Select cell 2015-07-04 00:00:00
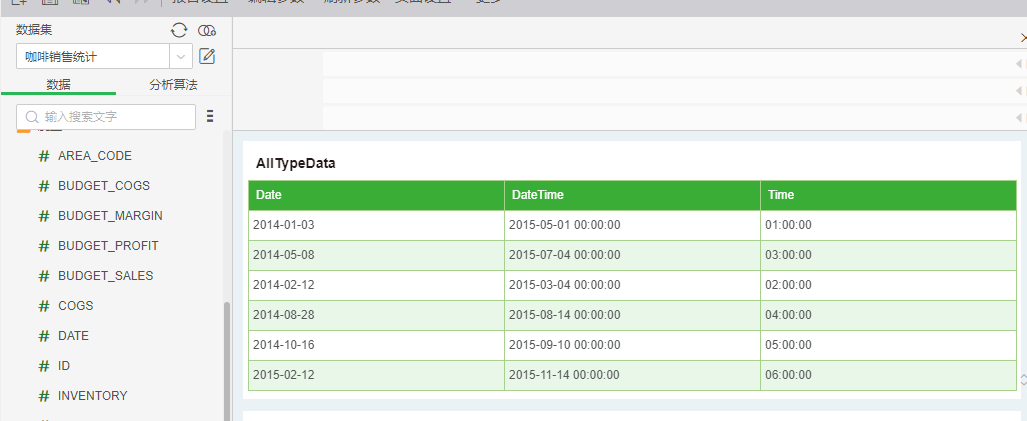This screenshot has width=1027, height=421. click(x=632, y=255)
